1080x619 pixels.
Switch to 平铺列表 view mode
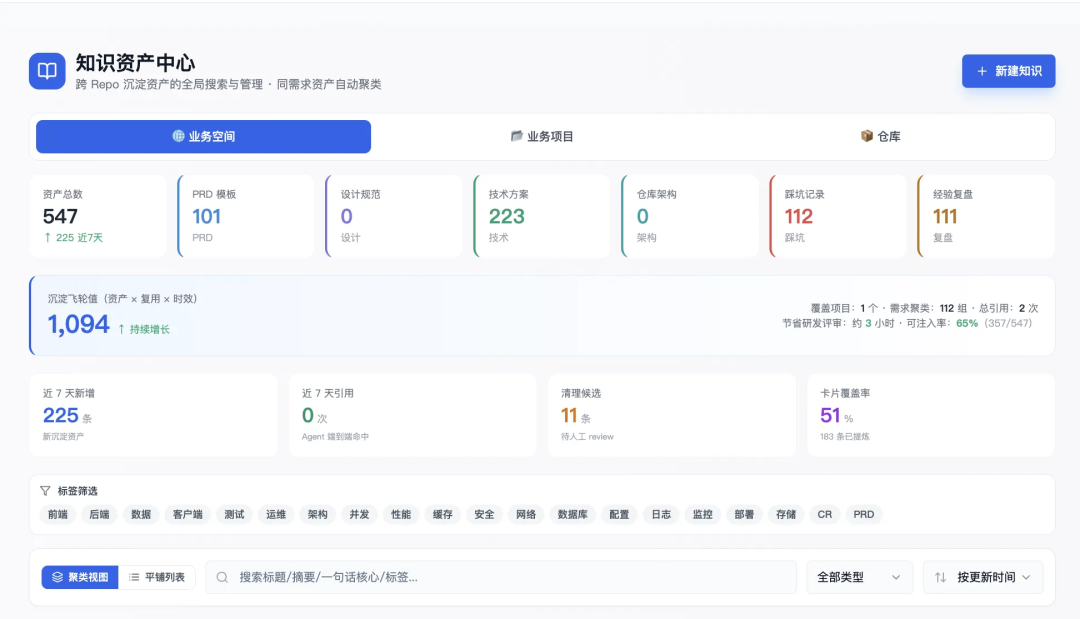tap(157, 577)
